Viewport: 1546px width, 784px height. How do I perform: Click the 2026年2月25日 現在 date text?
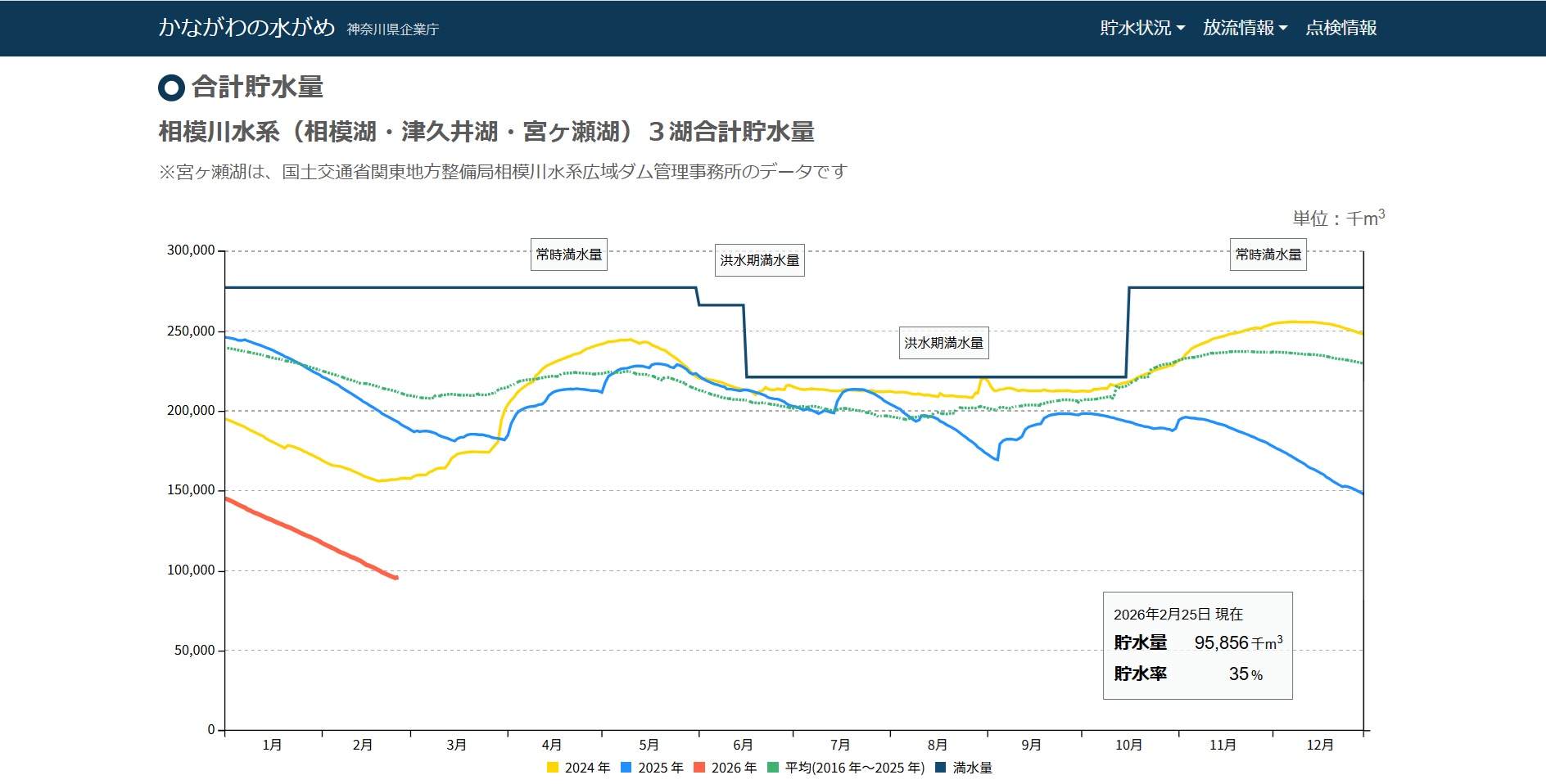pyautogui.click(x=1178, y=615)
